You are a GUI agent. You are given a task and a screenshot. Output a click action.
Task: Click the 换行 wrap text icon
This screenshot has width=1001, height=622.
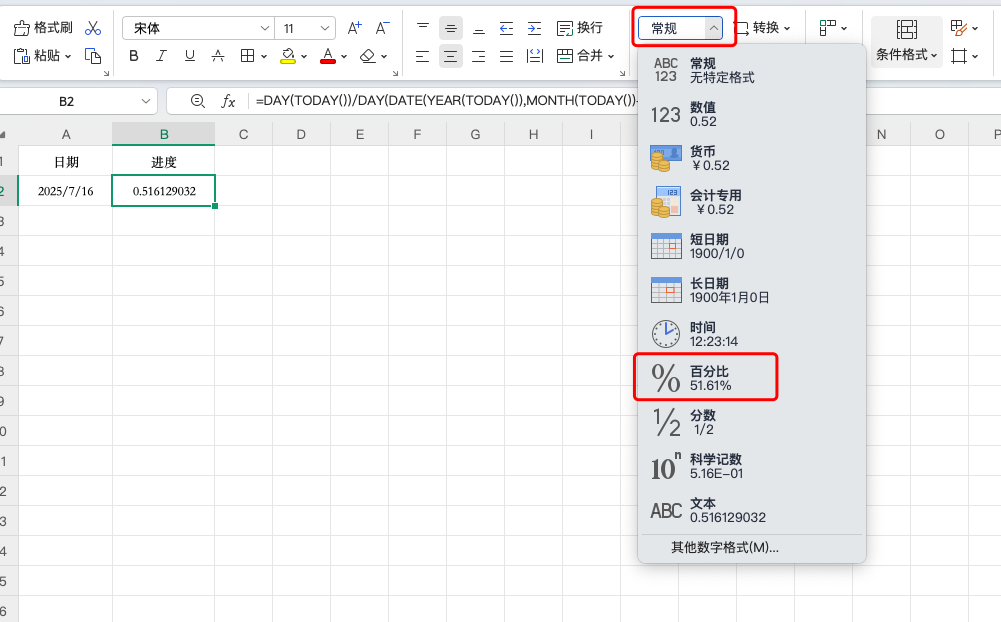click(567, 29)
